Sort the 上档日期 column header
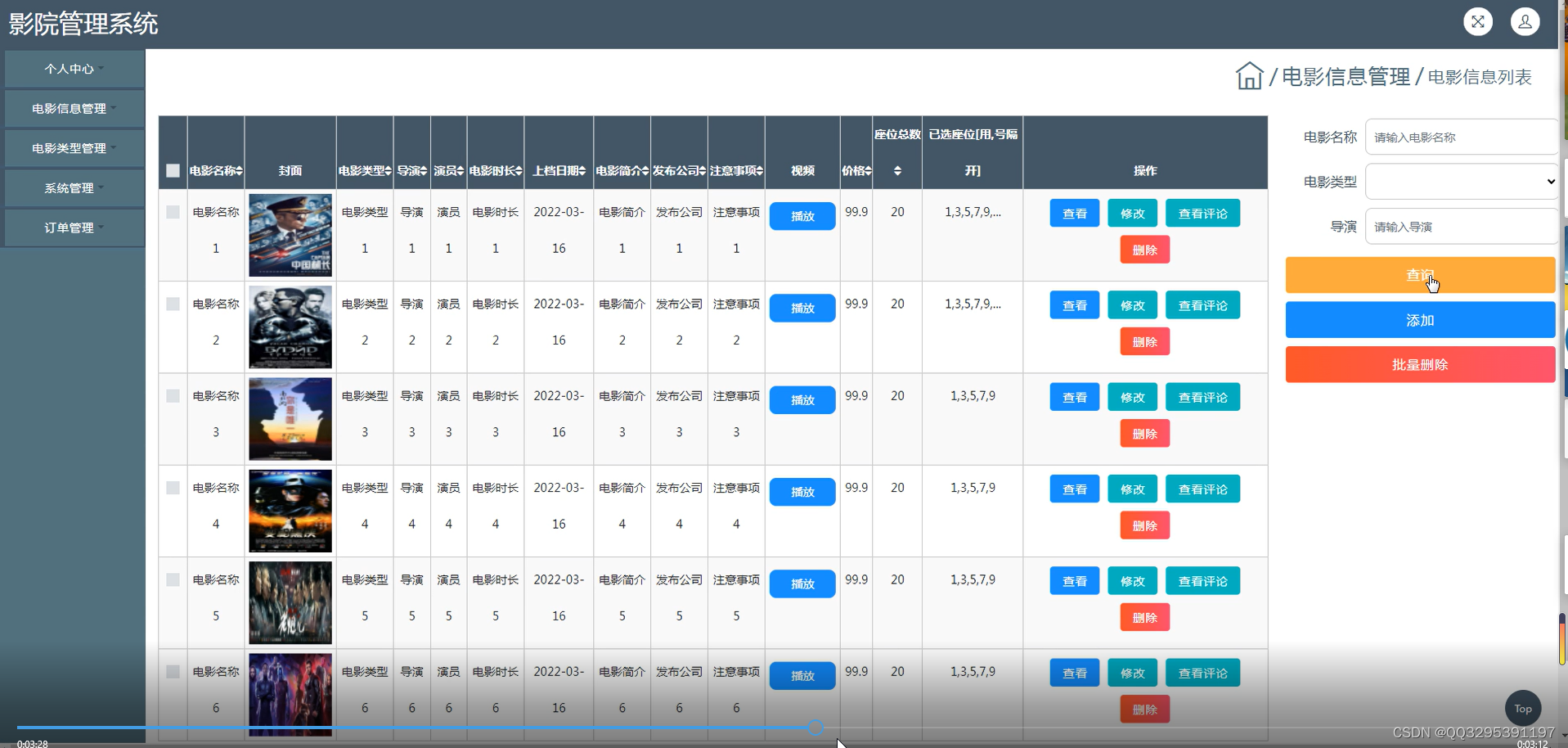The image size is (1568, 748). click(559, 171)
